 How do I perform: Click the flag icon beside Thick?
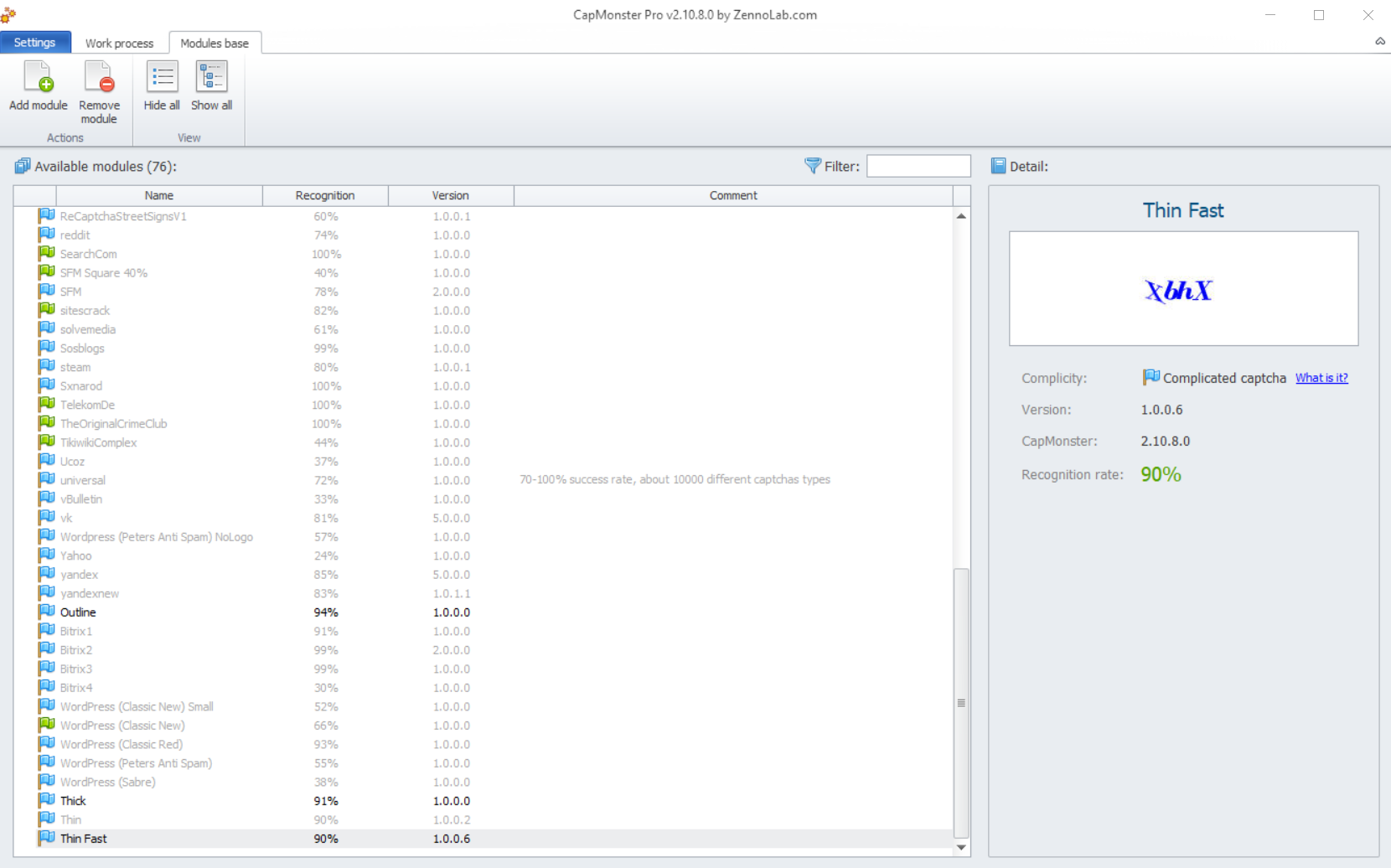coord(47,800)
